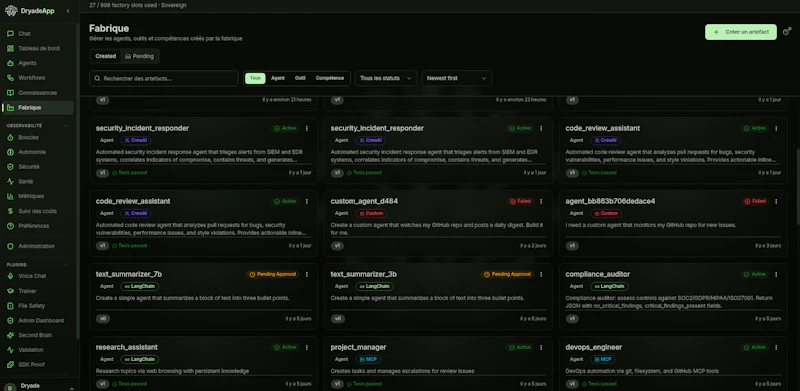Open more options for compliance_auditor
800x391 pixels.
coord(776,274)
